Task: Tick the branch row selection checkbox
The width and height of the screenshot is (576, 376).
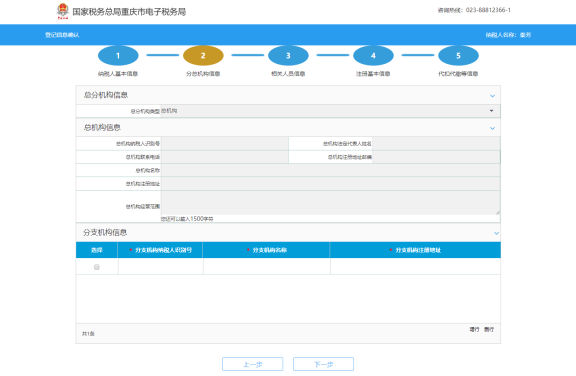Action: click(x=97, y=267)
